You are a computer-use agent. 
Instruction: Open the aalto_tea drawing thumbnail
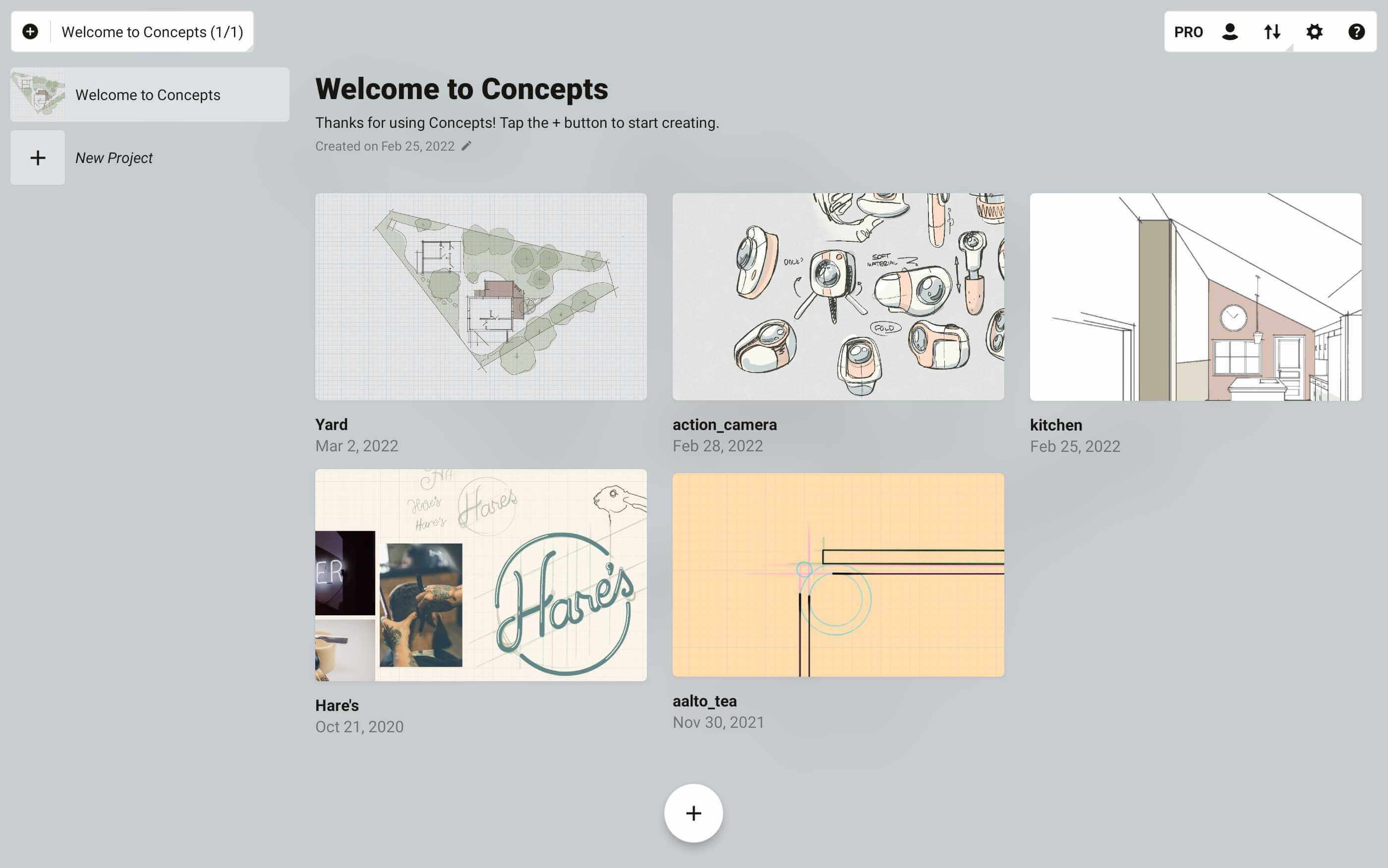pos(838,575)
